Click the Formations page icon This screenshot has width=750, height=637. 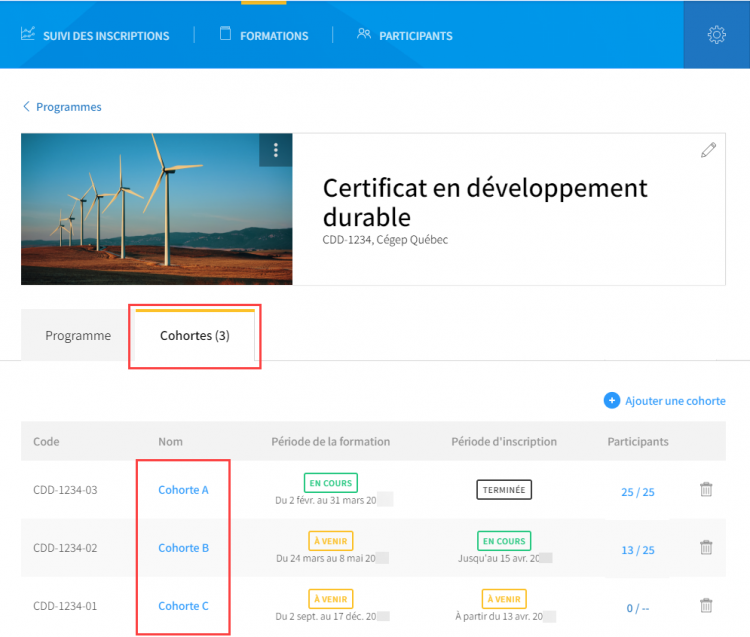[x=225, y=33]
